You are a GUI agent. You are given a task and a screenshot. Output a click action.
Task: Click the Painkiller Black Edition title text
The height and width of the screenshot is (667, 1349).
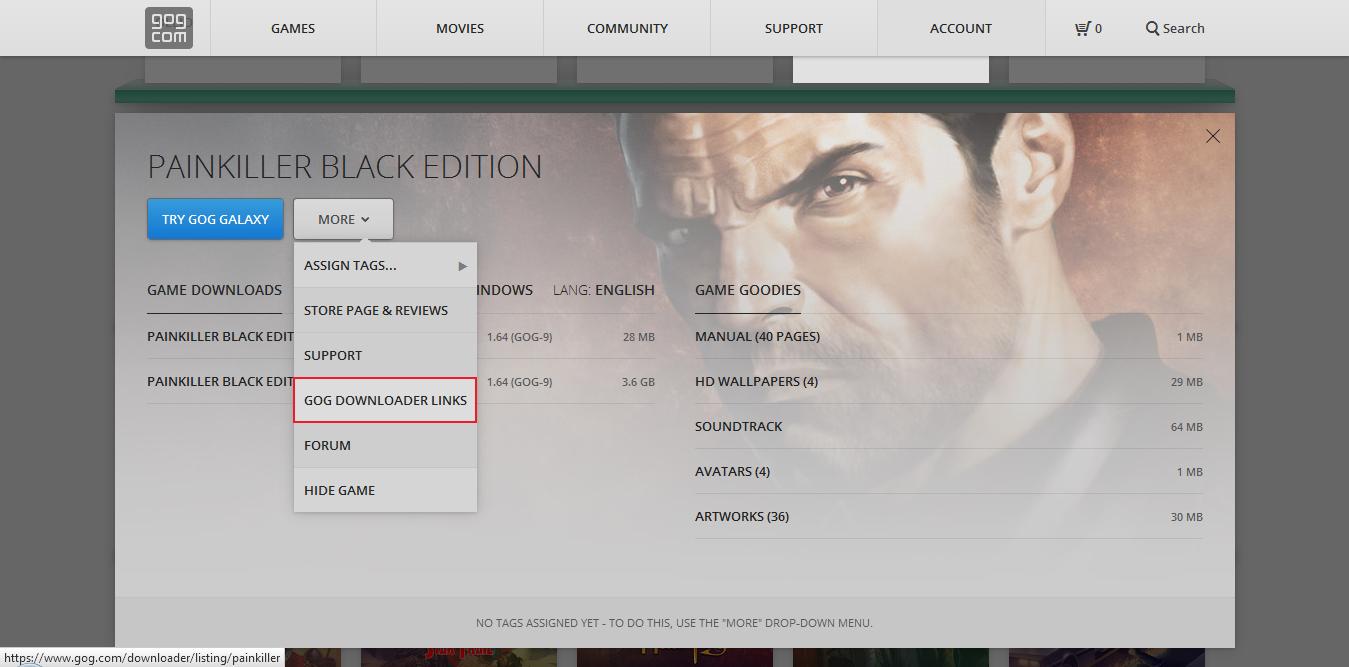pos(345,166)
